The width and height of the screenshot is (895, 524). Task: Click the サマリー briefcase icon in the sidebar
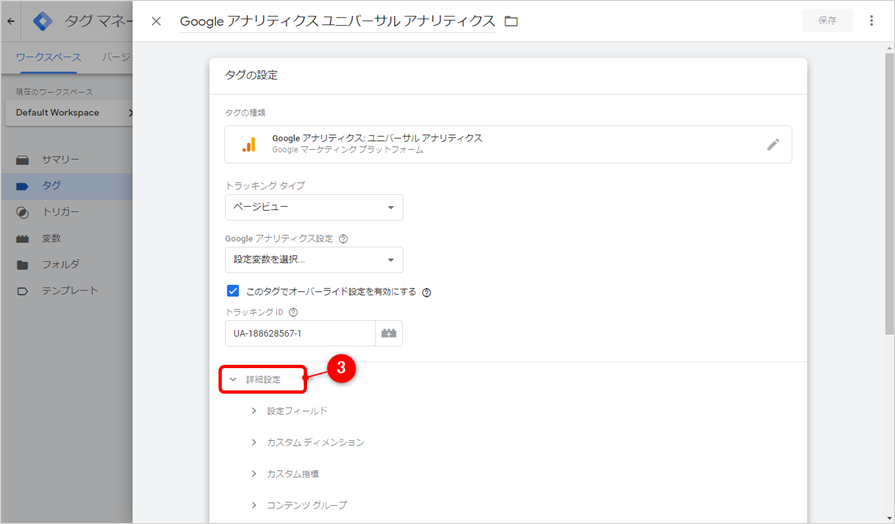pos(22,160)
